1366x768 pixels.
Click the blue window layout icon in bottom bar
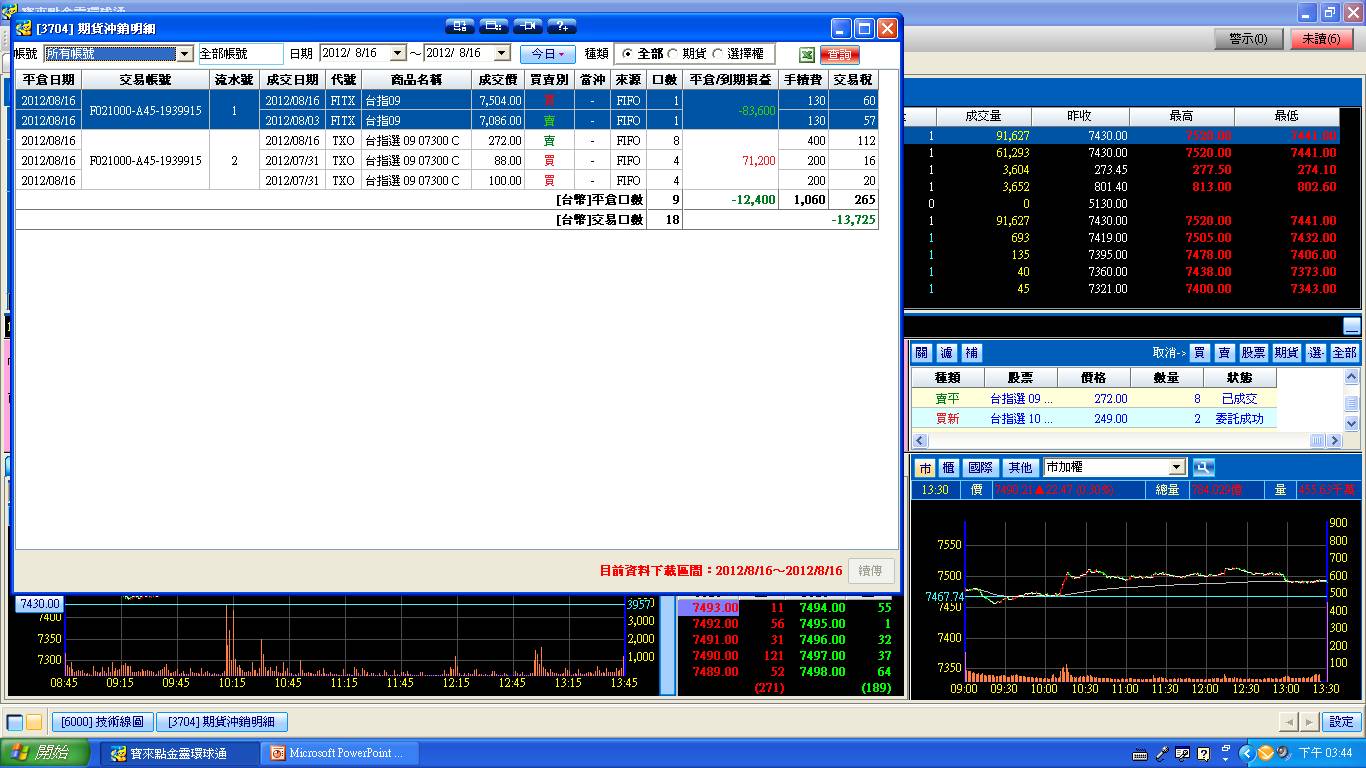coord(15,722)
